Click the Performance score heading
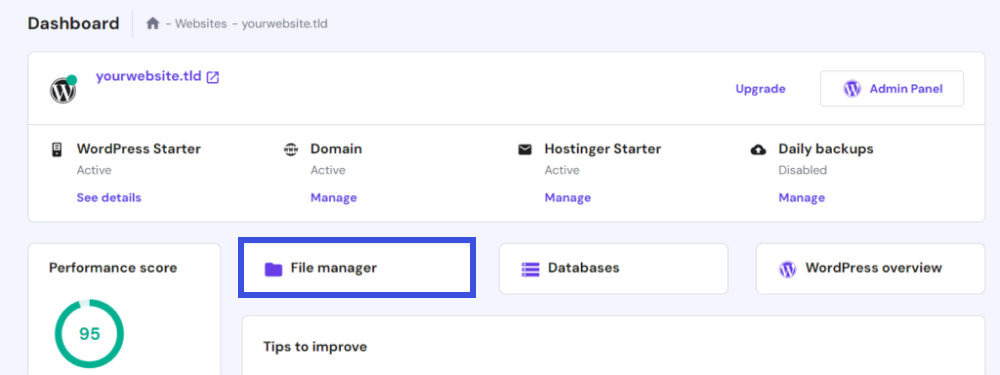The height and width of the screenshot is (375, 1000). point(113,268)
